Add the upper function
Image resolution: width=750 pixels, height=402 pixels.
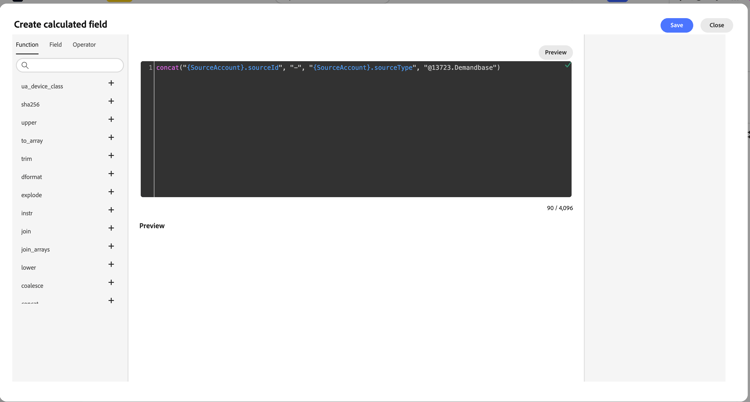coord(111,120)
